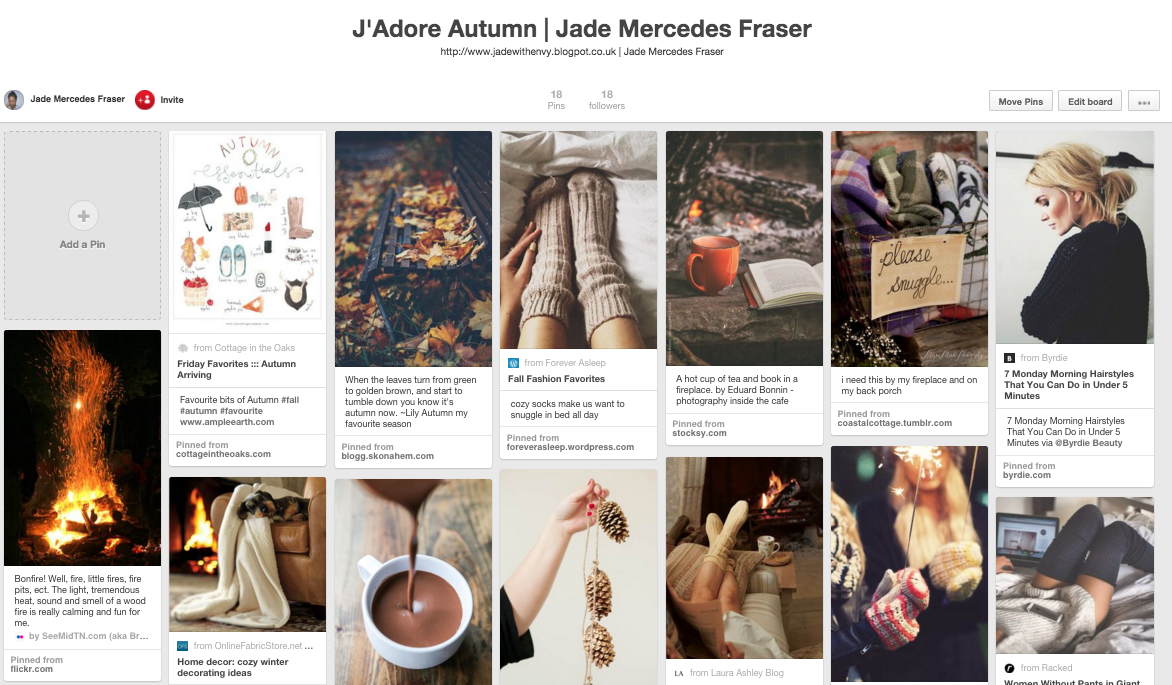Screen dimensions: 1172x685
Task: Click the Cottage in the Oaks icon
Action: (183, 348)
